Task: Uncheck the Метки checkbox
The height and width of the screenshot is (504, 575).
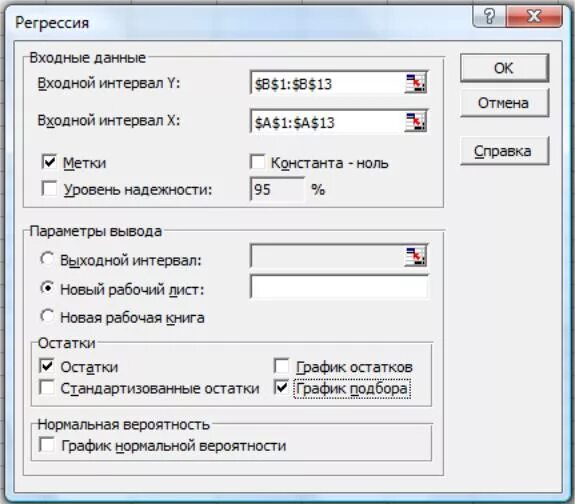Action: (x=49, y=162)
